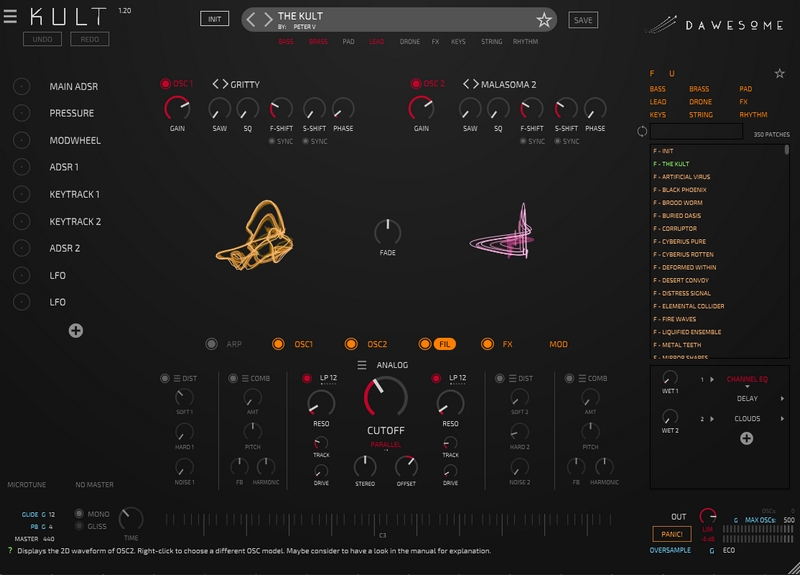Add a new modulator with plus icon
The width and height of the screenshot is (800, 575).
point(75,330)
